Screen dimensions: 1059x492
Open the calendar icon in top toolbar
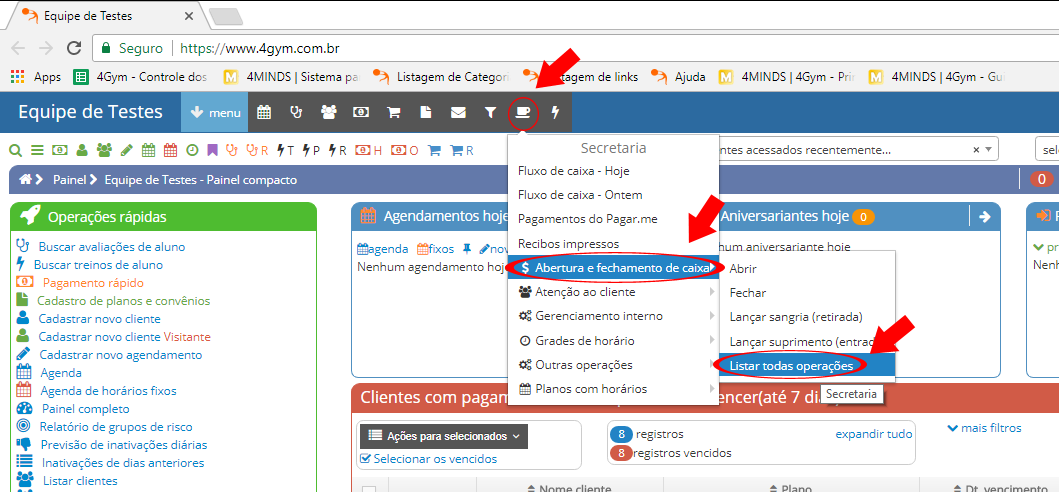[264, 113]
